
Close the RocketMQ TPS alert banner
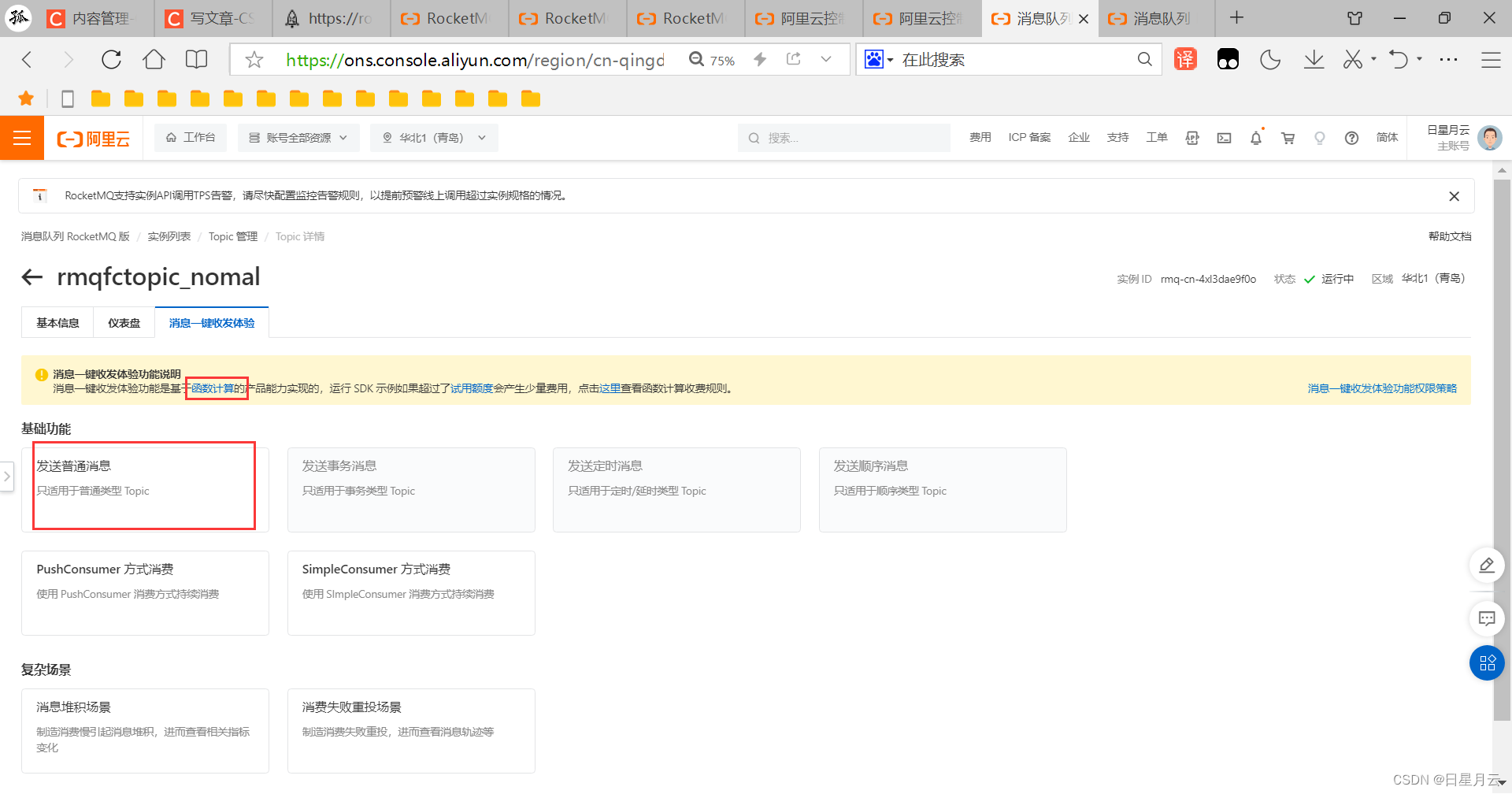1454,196
